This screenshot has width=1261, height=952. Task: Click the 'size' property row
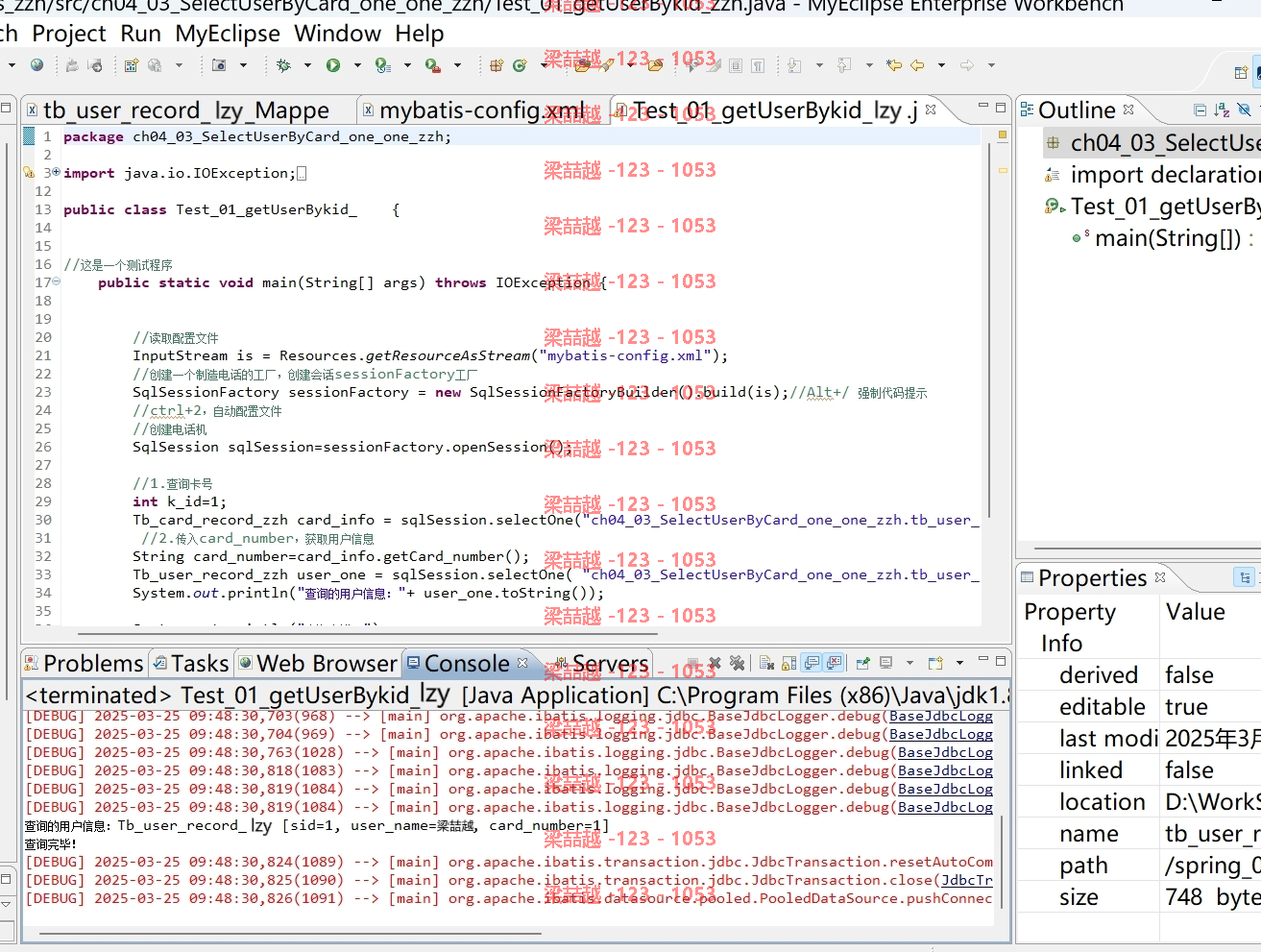click(x=1139, y=897)
